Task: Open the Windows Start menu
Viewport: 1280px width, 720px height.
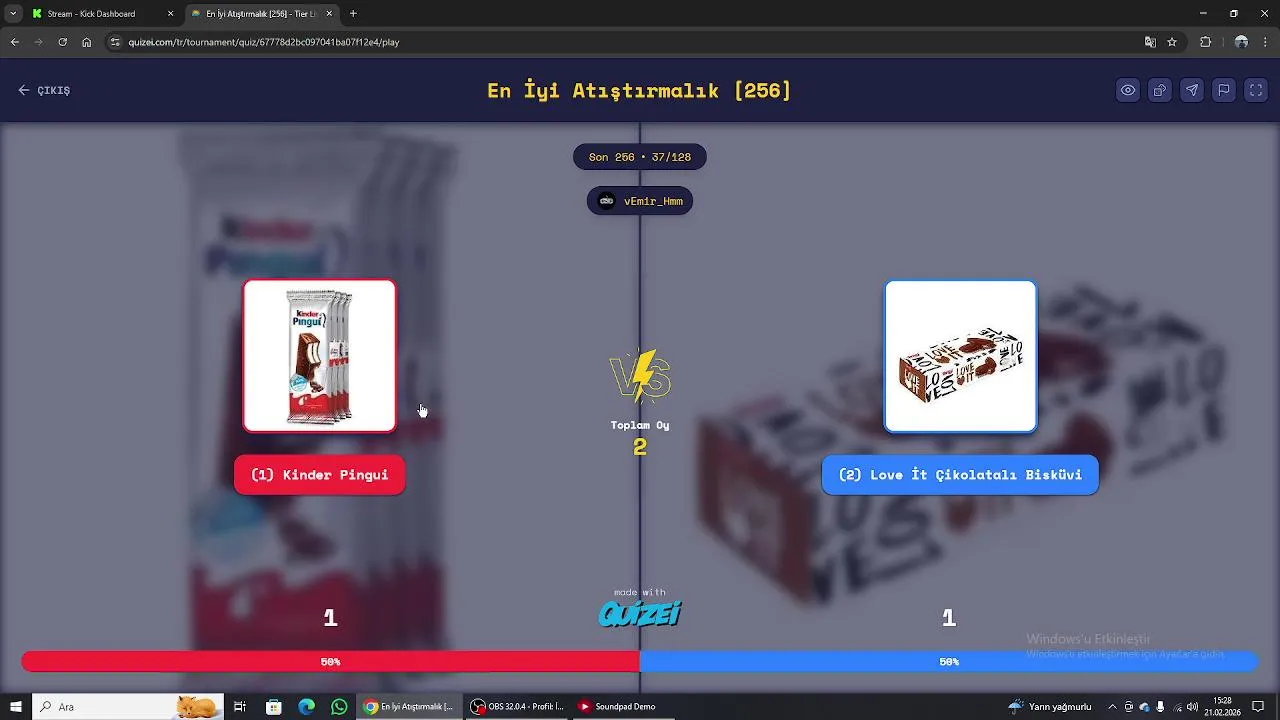Action: 15,707
